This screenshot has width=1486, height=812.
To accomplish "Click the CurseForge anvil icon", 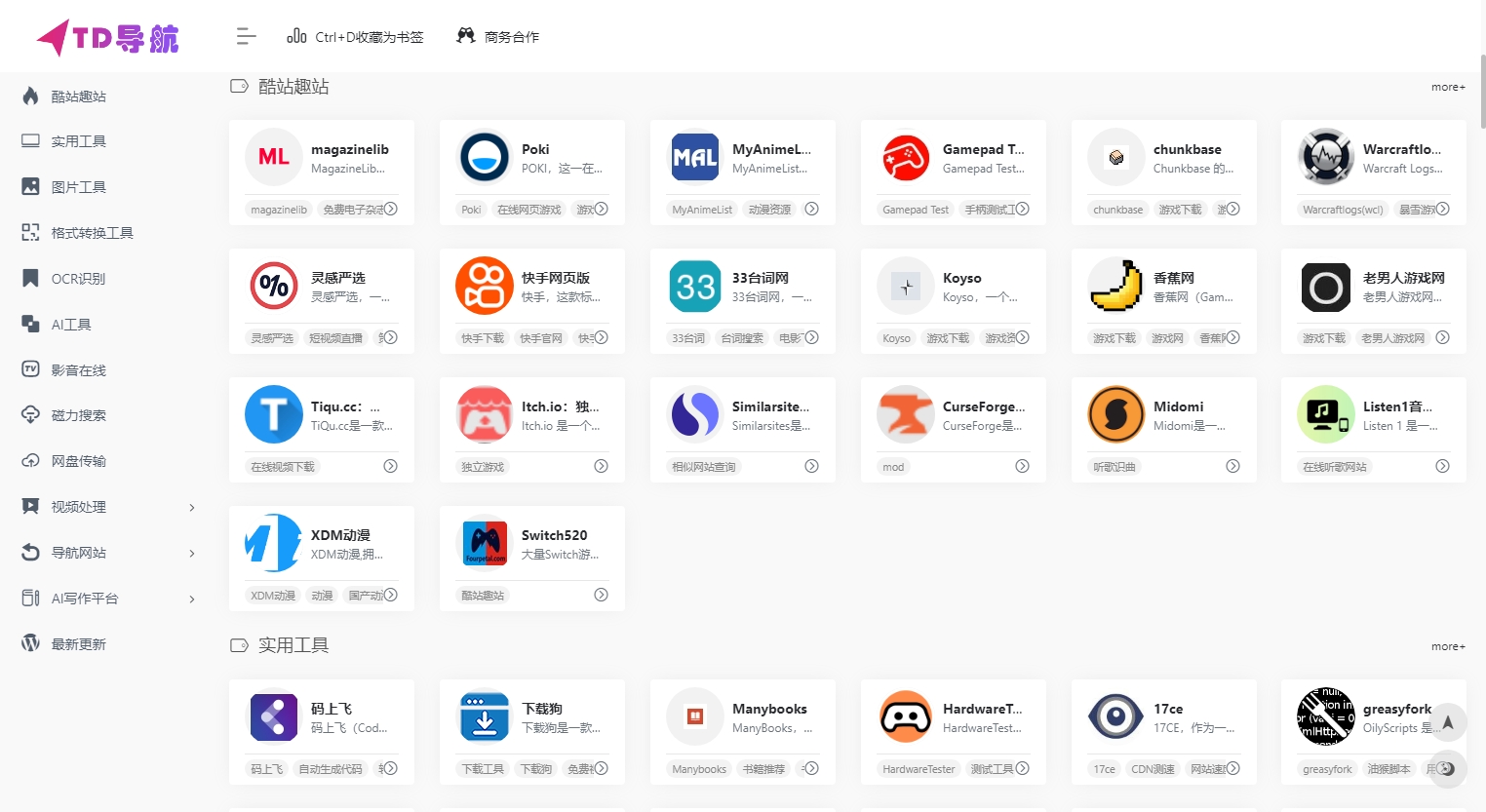I will pyautogui.click(x=906, y=414).
